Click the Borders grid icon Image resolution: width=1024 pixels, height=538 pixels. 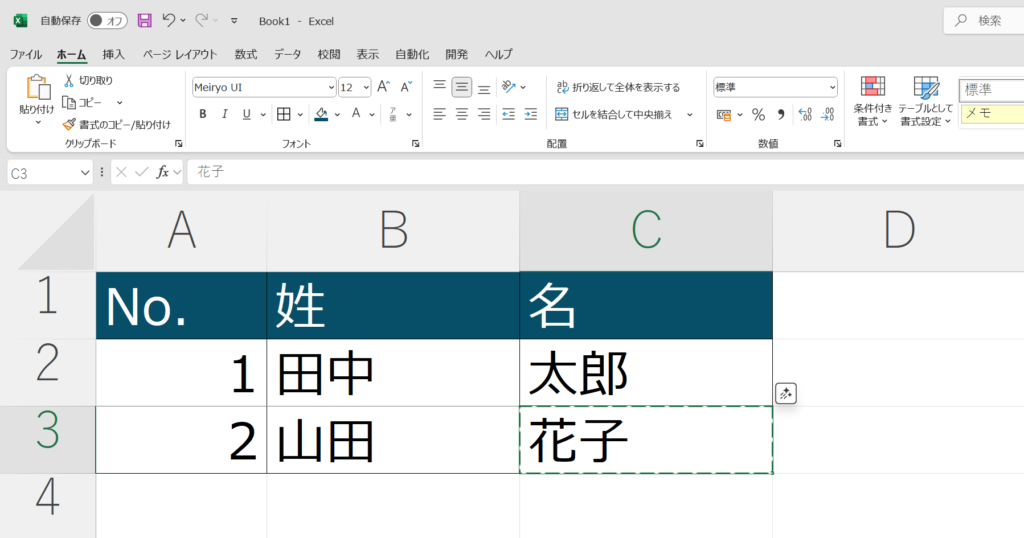click(283, 114)
